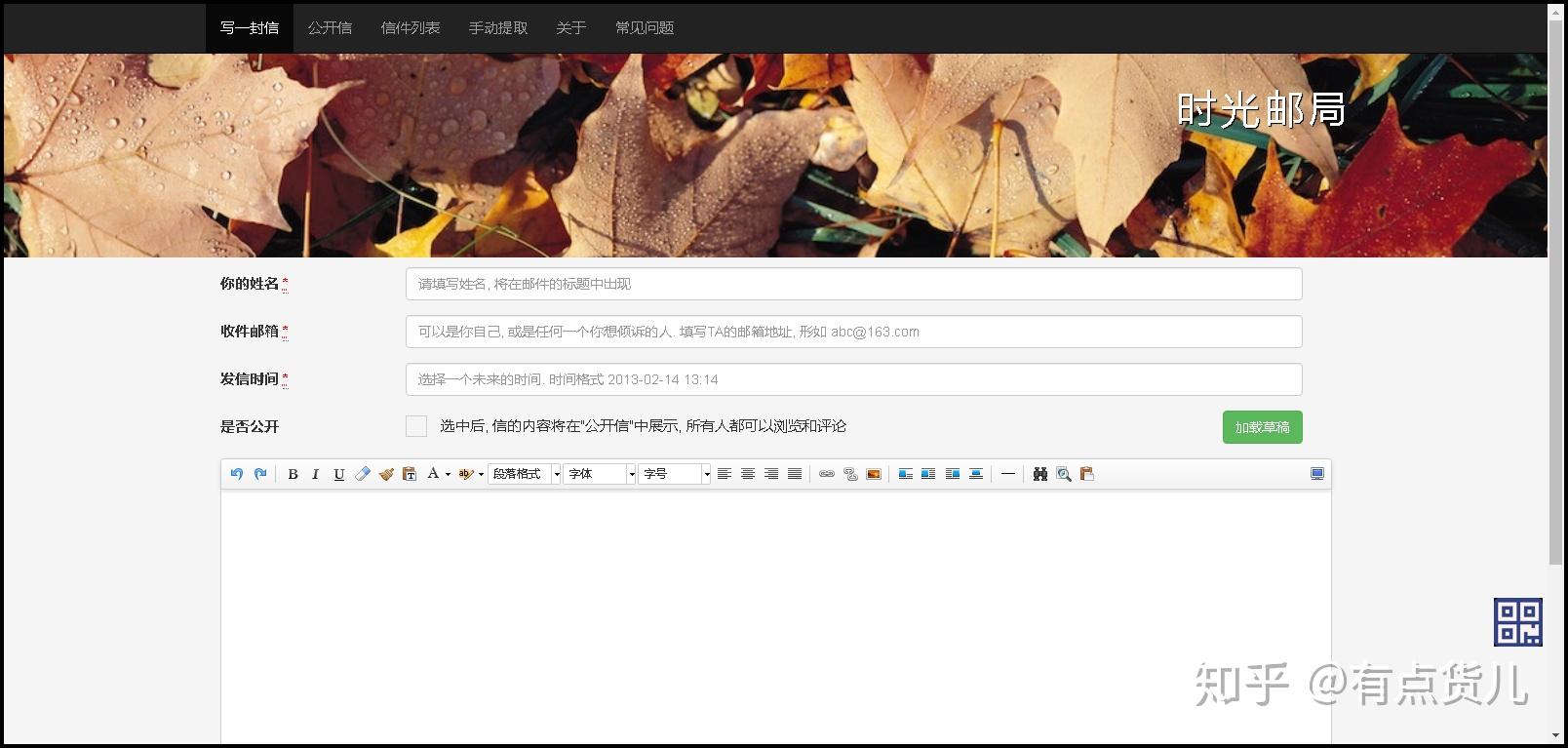Screen dimensions: 1568x748
Task: Go to 信件列表 nav item
Action: (411, 28)
